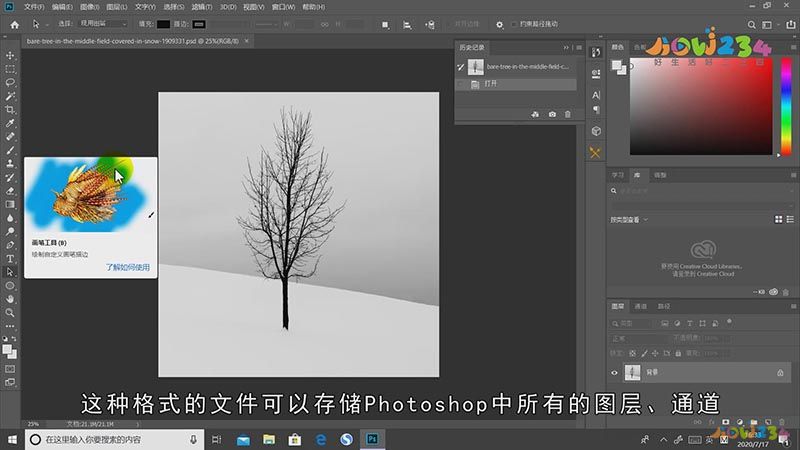Create new document from current state
Viewport: 800px width, 450px height.
click(x=535, y=114)
